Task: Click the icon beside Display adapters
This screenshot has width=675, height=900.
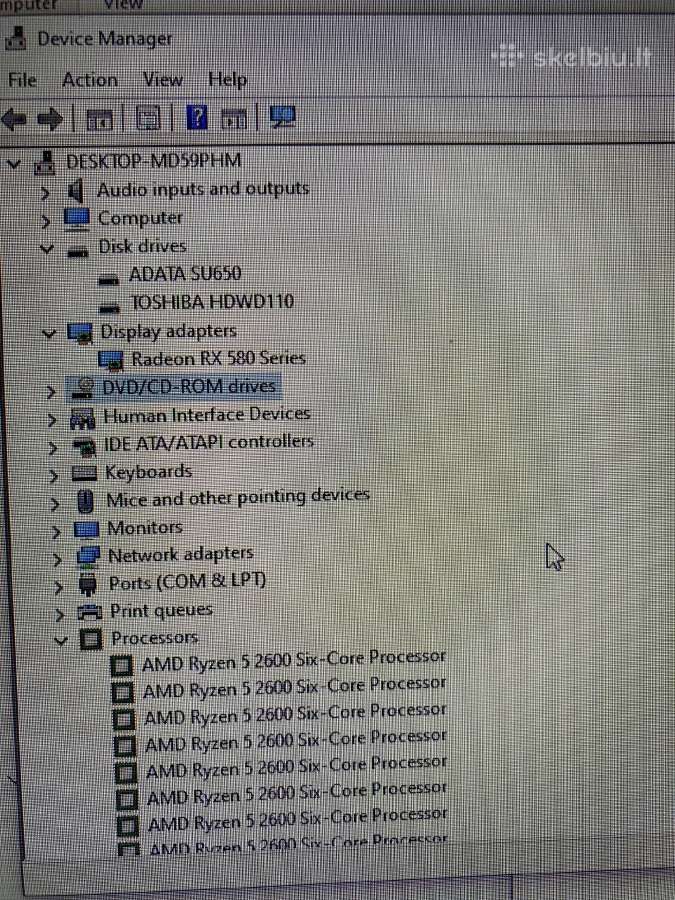Action: coord(80,332)
